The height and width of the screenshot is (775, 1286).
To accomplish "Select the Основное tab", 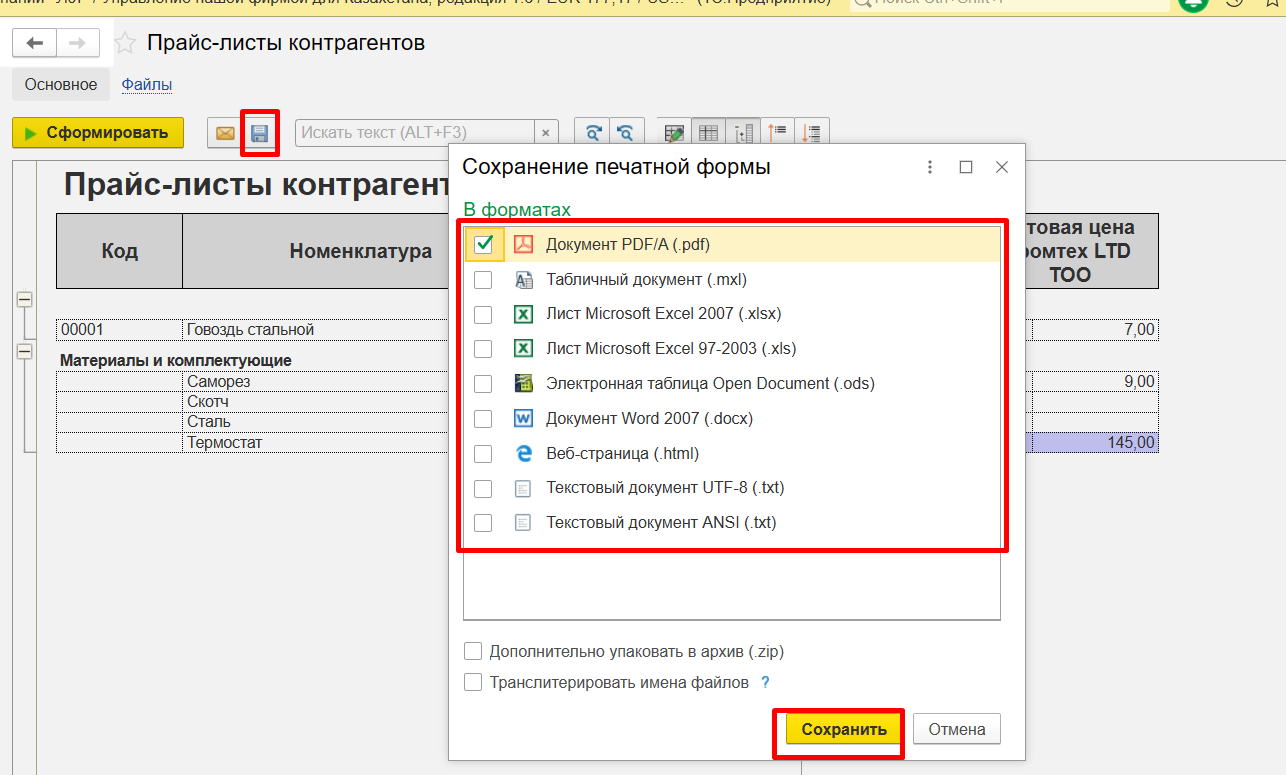I will coord(61,85).
